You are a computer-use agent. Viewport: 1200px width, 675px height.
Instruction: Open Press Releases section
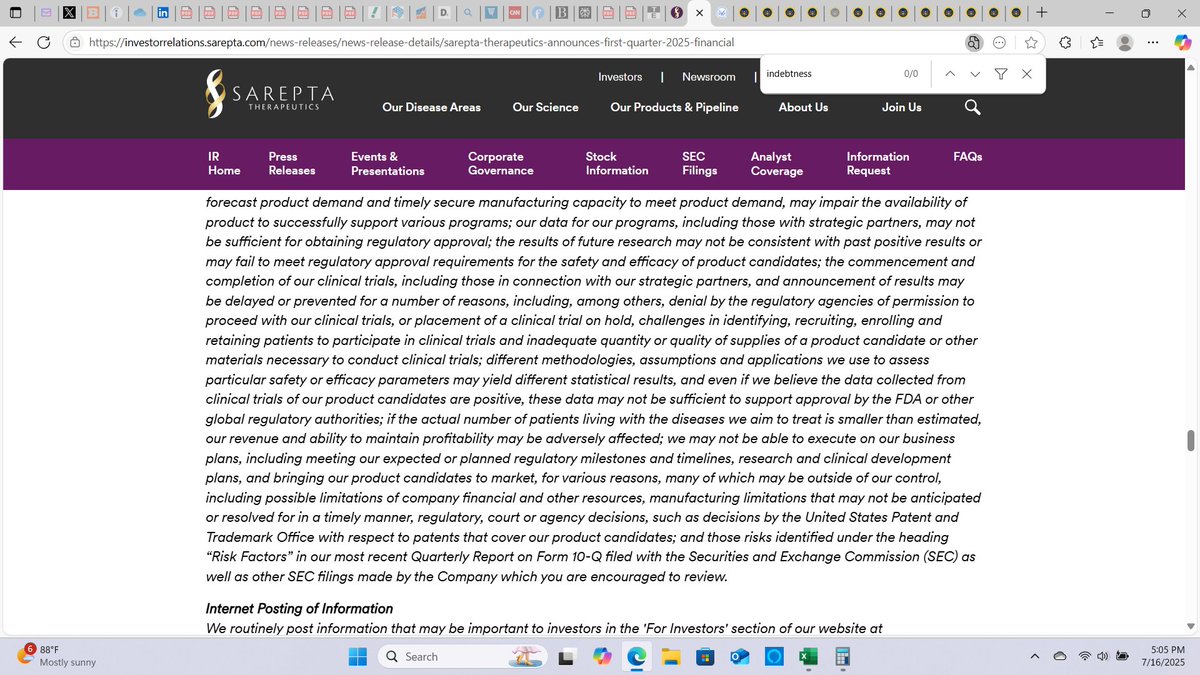(292, 164)
